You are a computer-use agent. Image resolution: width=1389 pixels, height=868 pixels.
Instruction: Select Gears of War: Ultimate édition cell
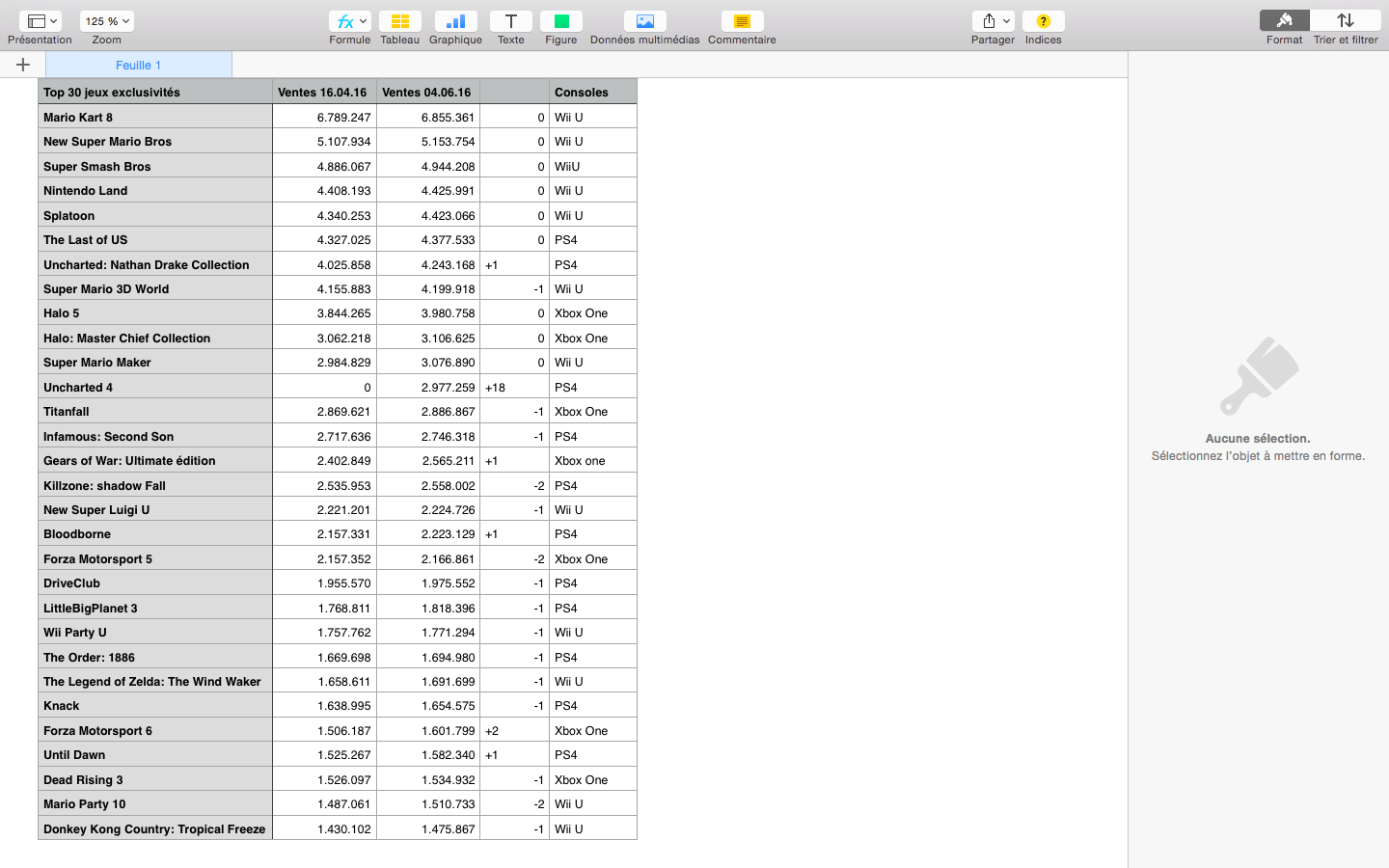[155, 460]
